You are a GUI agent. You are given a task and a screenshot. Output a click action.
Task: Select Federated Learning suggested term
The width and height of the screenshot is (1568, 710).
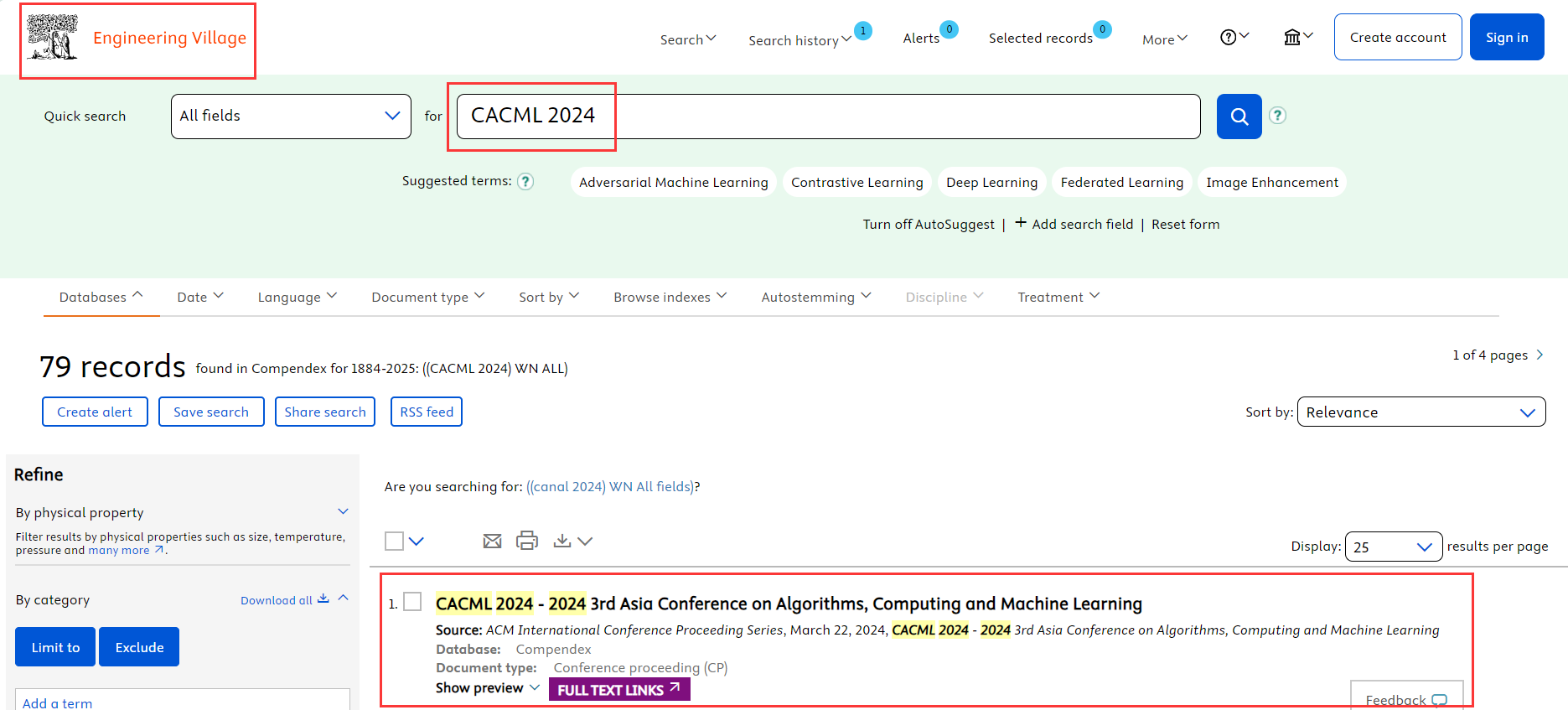point(1122,182)
